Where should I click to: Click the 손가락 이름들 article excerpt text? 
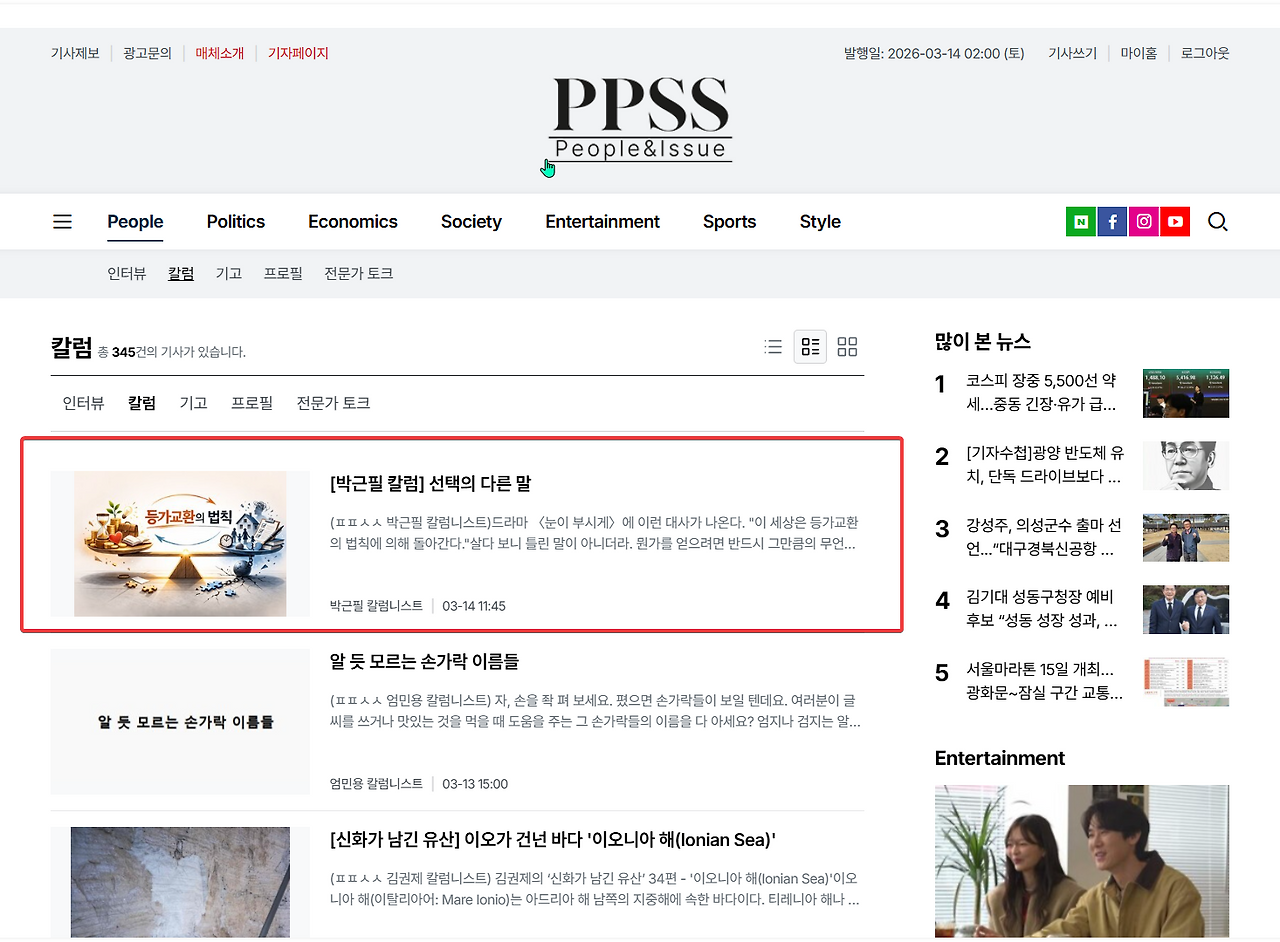click(595, 711)
